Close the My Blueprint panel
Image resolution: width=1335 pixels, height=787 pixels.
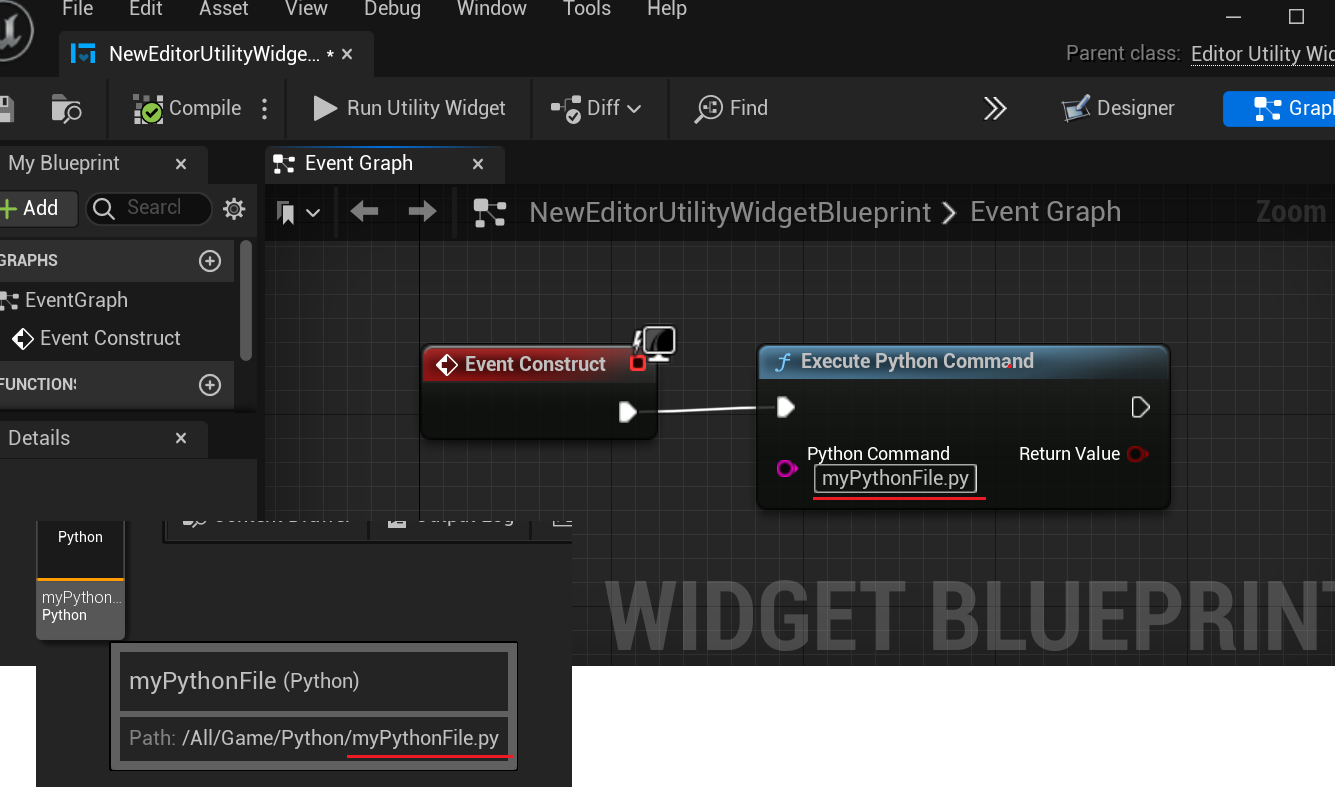181,164
